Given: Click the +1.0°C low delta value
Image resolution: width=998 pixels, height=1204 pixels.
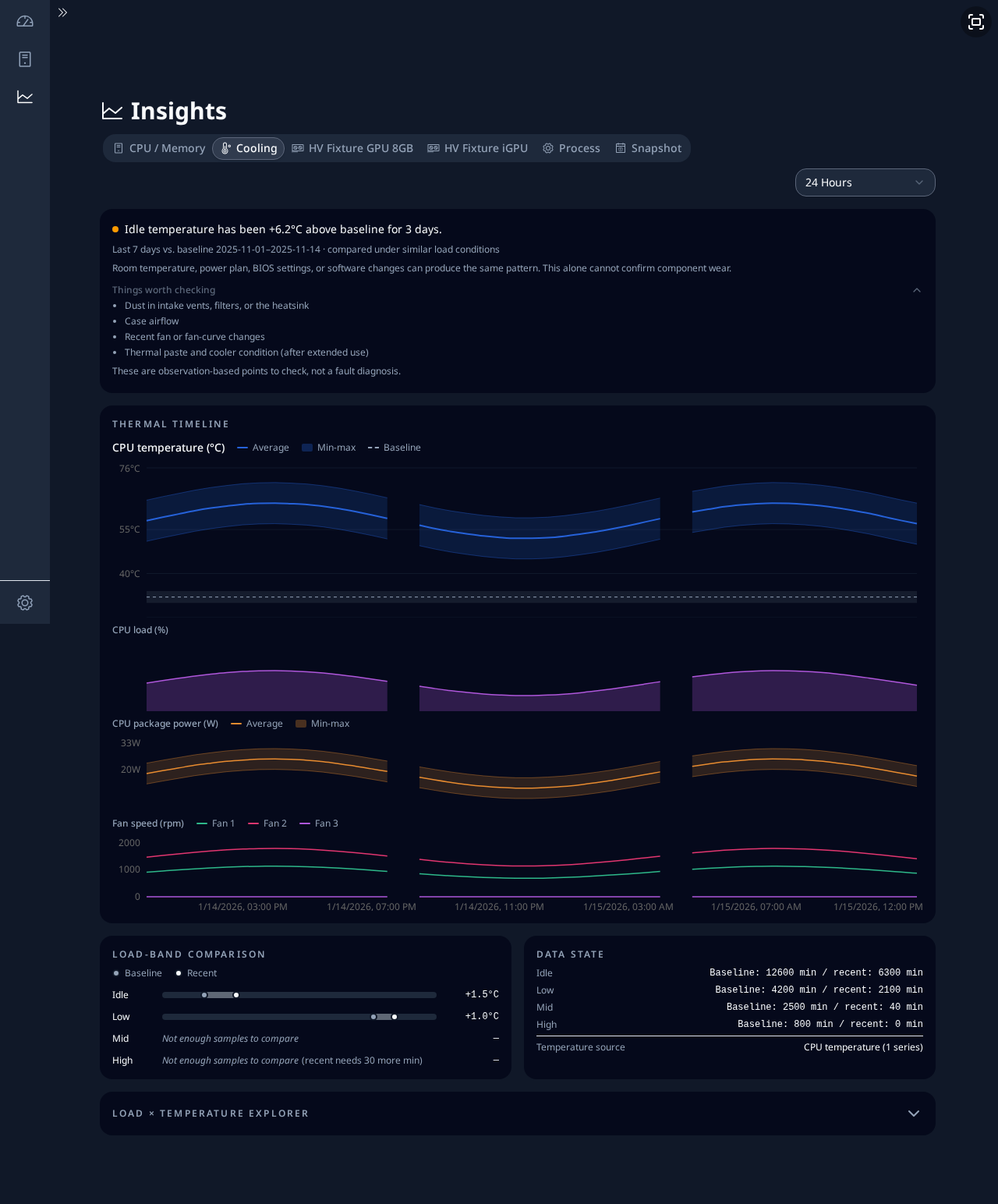Looking at the screenshot, I should pyautogui.click(x=482, y=1017).
